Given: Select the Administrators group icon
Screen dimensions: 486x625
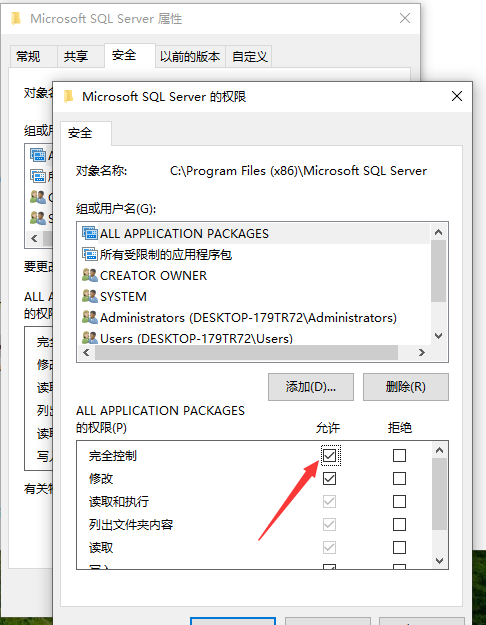Looking at the screenshot, I should [x=90, y=317].
